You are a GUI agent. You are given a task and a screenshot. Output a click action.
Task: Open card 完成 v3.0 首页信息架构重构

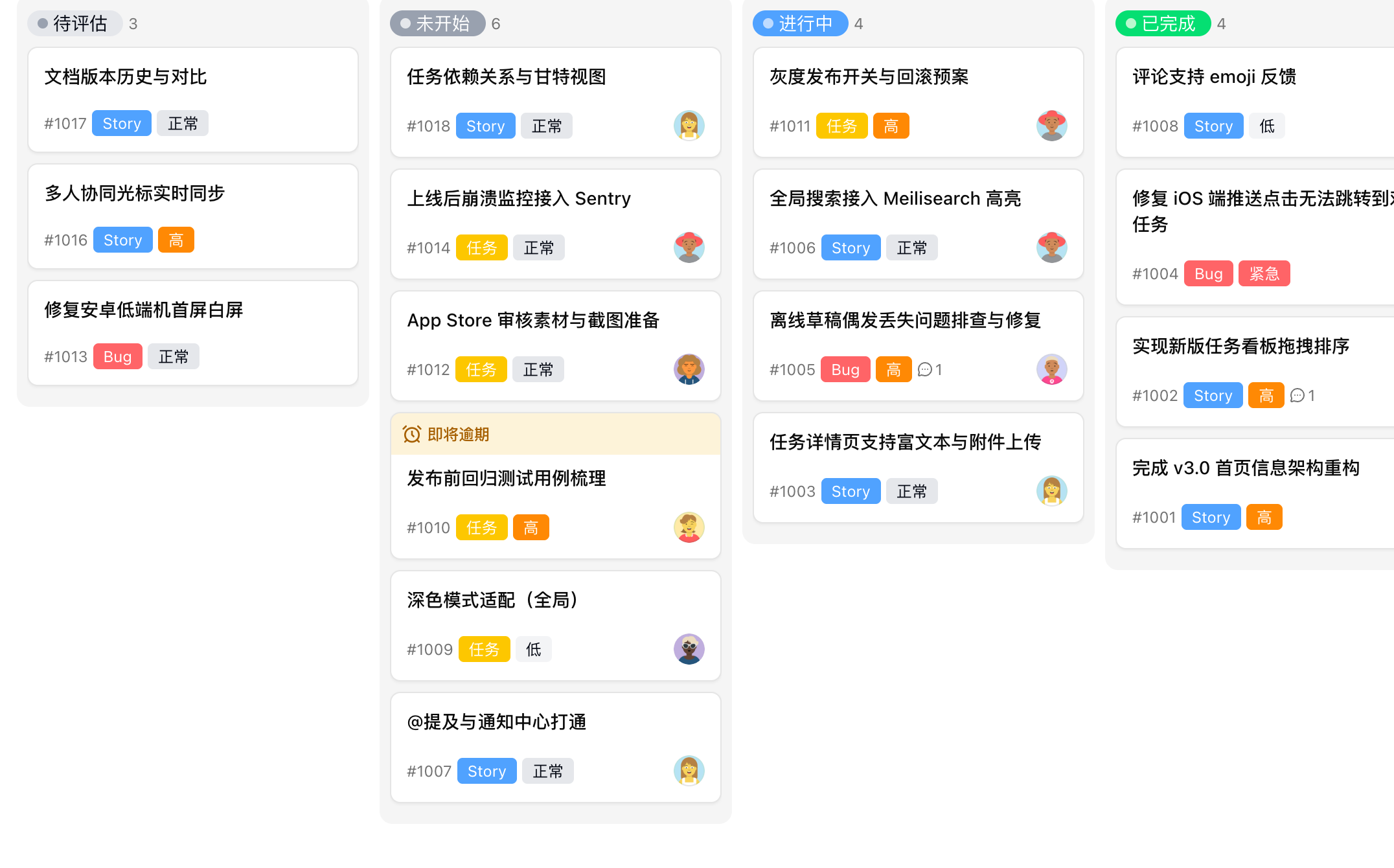click(1255, 494)
